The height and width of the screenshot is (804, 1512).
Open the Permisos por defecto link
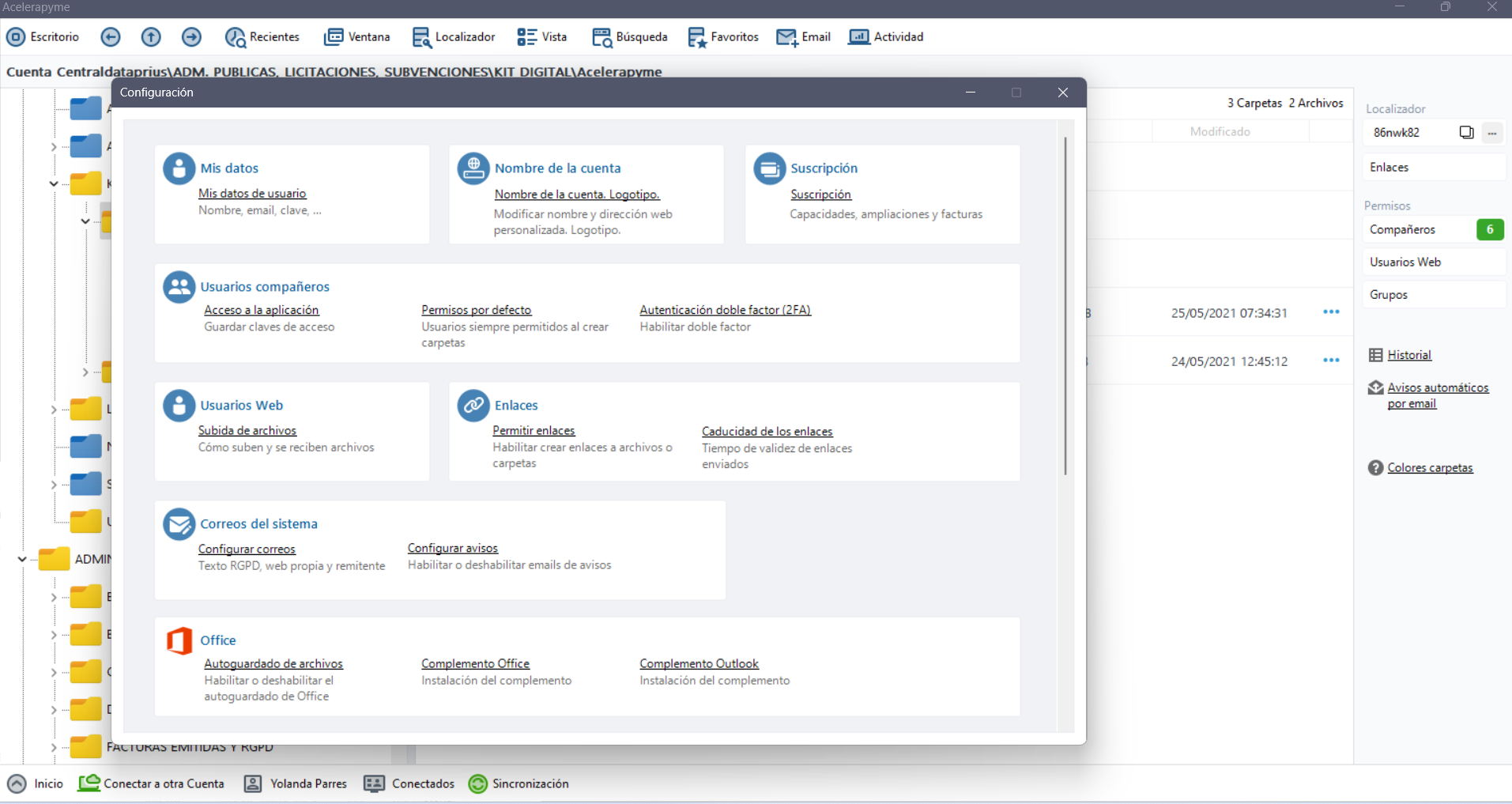point(477,311)
